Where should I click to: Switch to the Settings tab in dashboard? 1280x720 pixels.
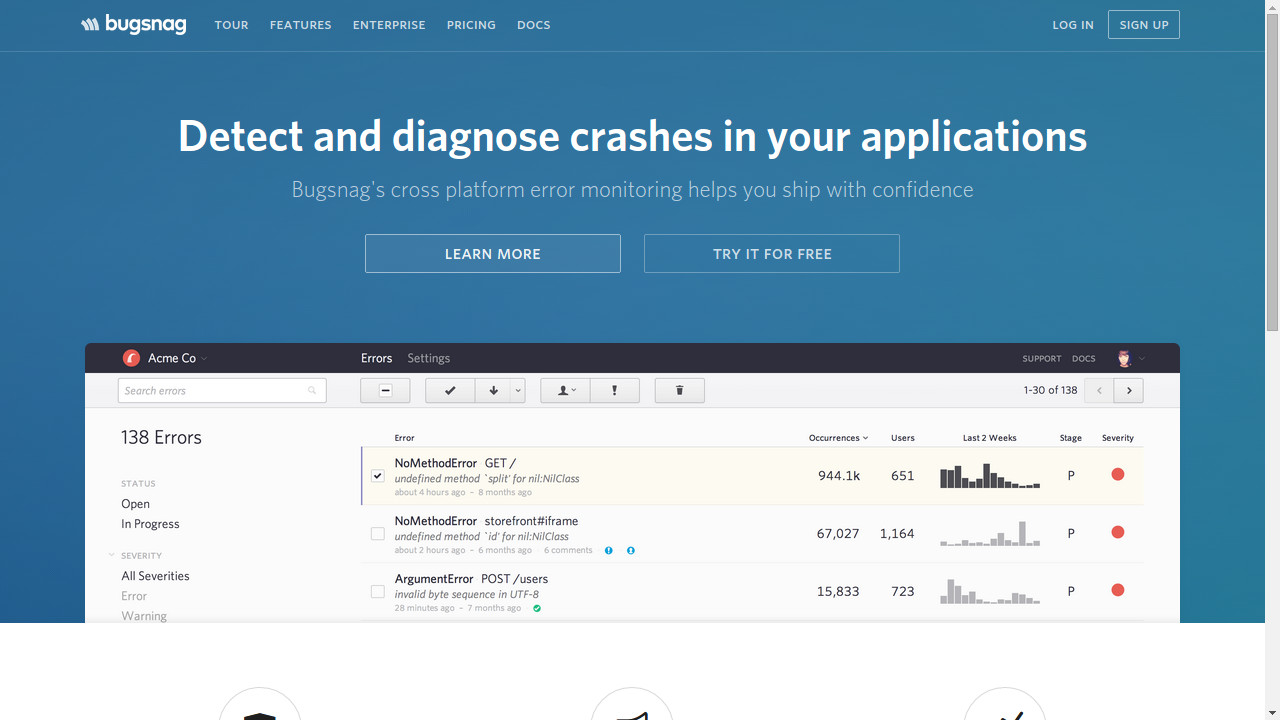point(429,358)
